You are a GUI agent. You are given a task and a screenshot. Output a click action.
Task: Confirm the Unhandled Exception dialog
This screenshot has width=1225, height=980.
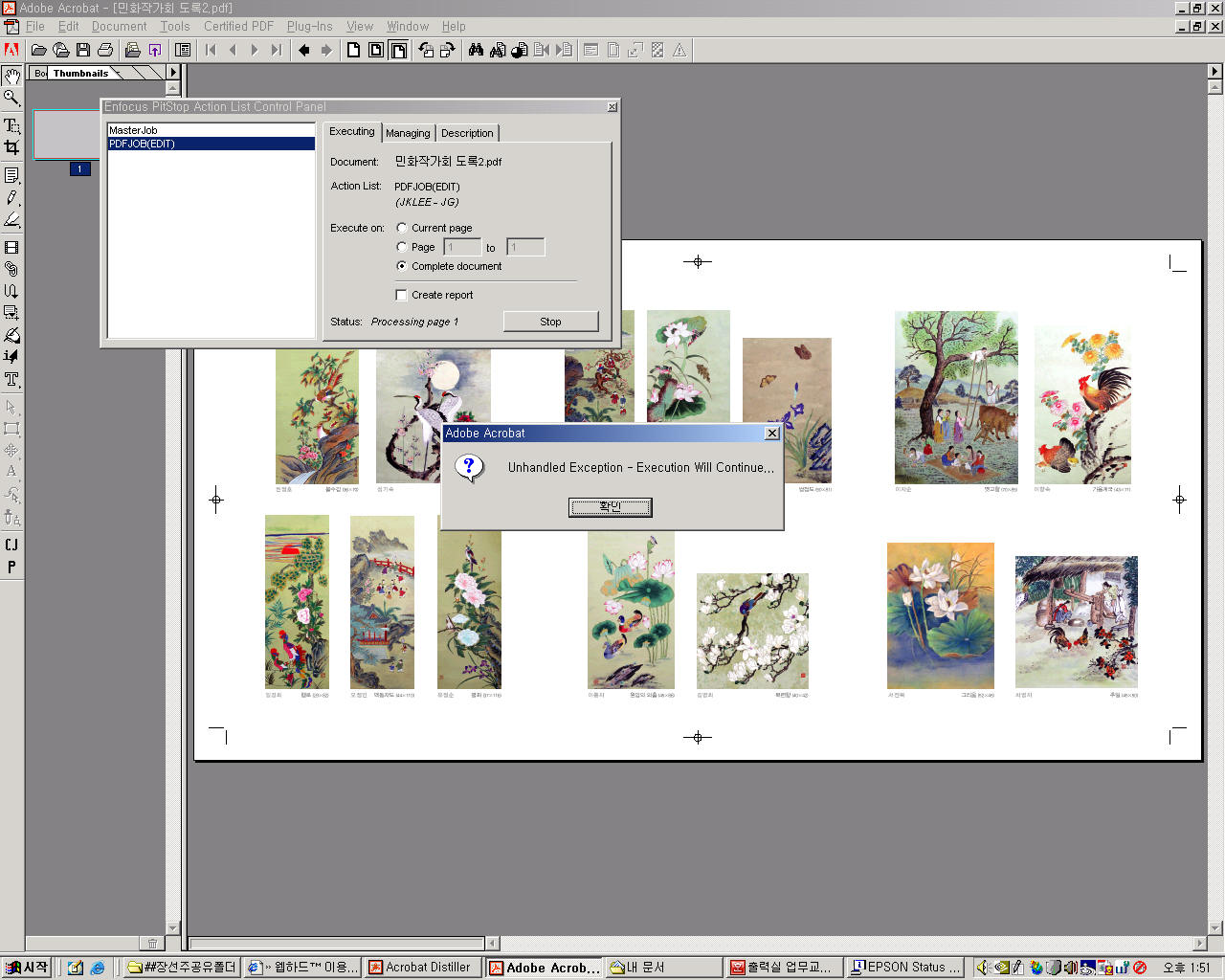(x=610, y=506)
